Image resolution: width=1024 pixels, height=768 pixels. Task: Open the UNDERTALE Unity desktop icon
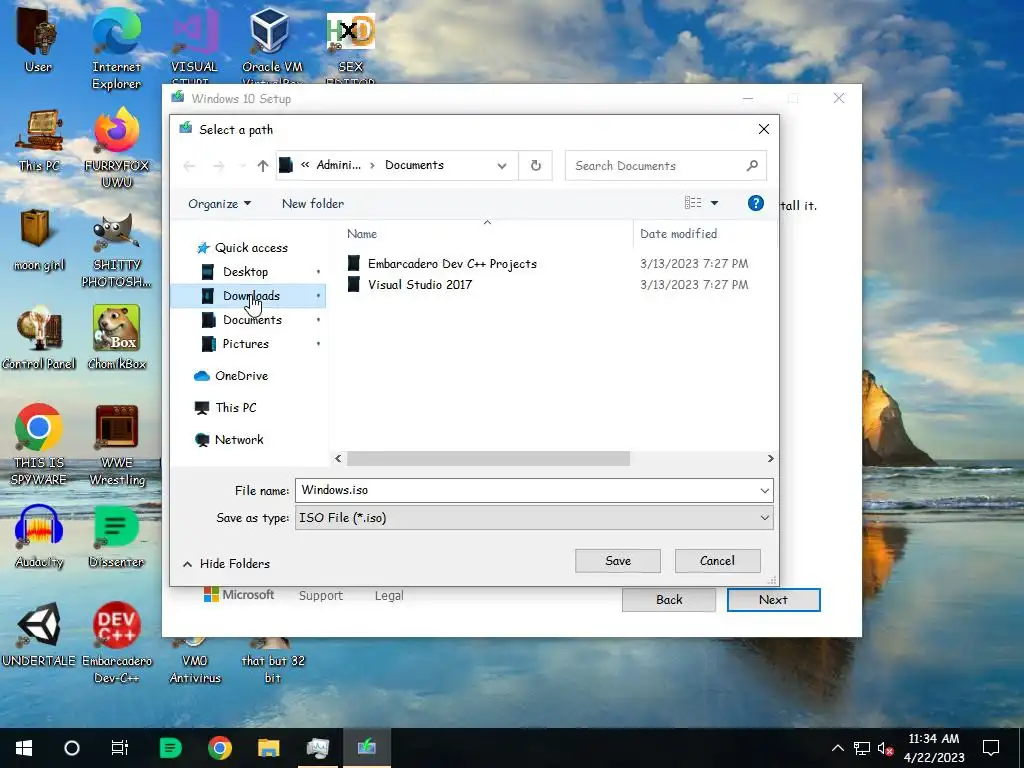coord(39,633)
